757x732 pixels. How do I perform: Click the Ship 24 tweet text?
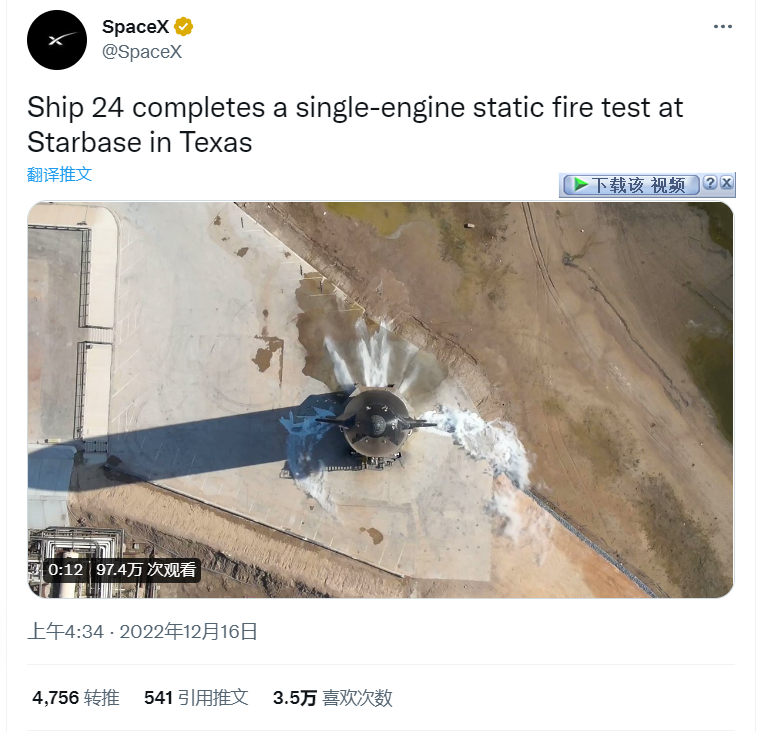355,124
